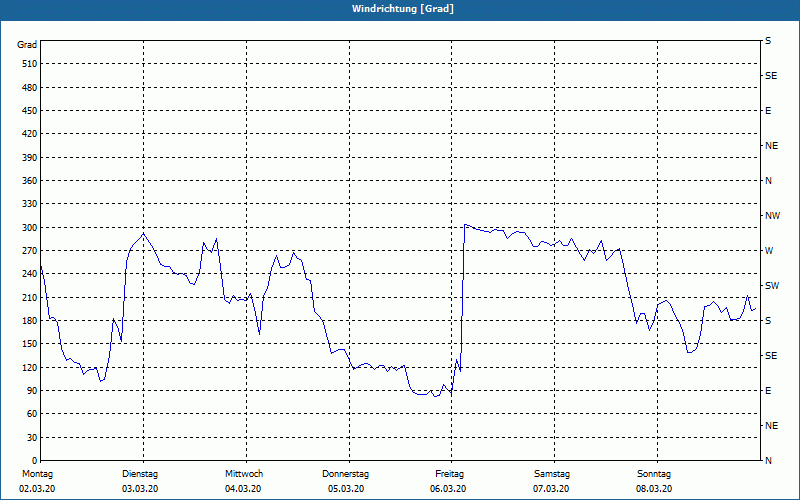Select the 240 degree axis value

30,273
